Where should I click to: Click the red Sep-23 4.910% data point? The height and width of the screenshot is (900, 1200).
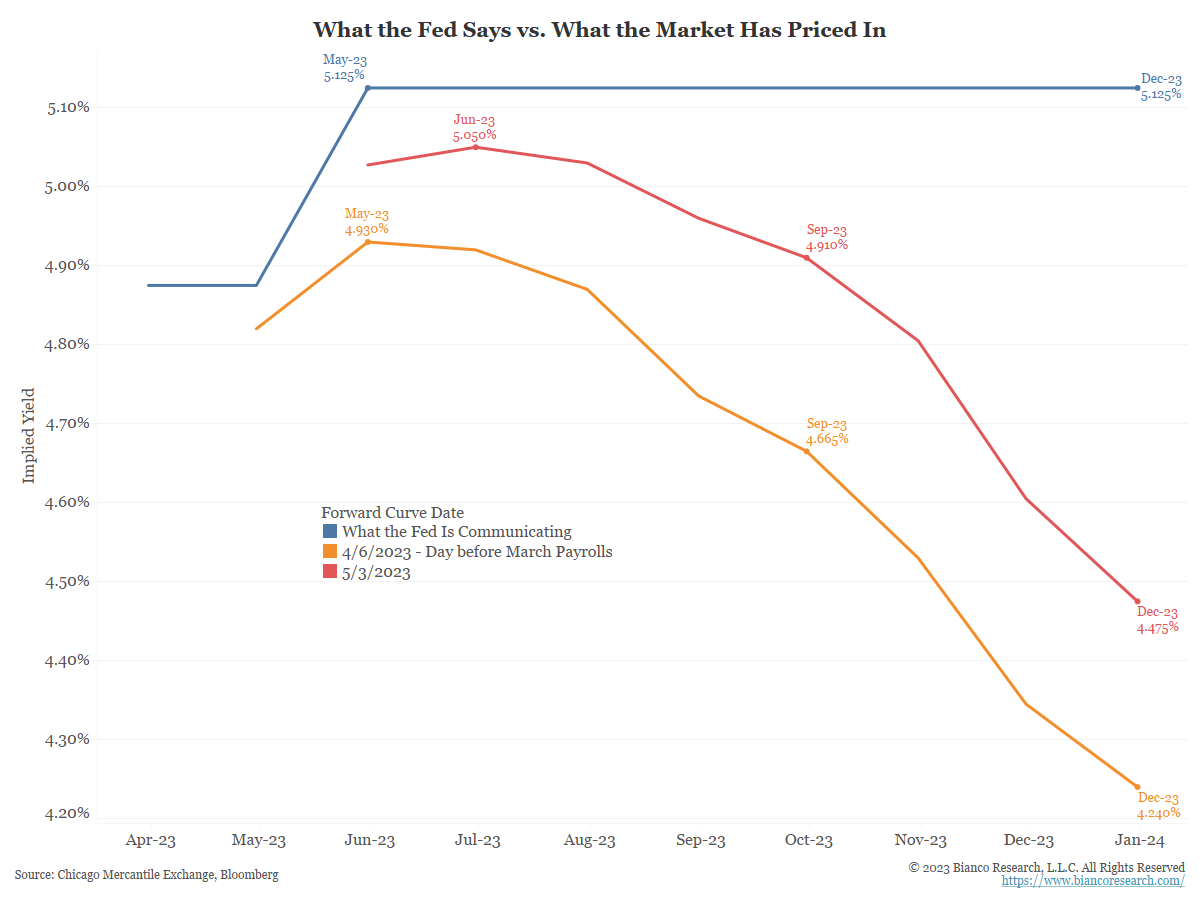click(806, 258)
